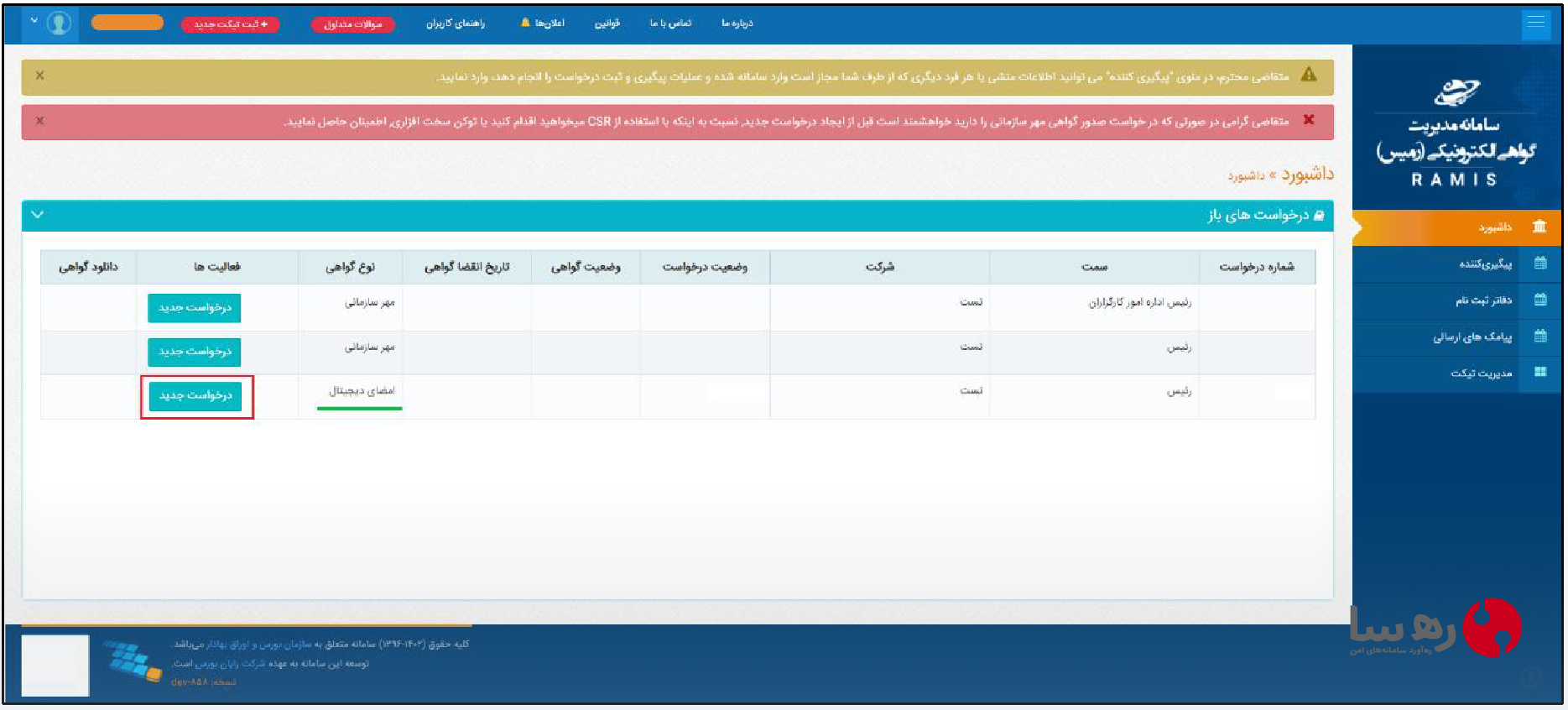The image size is (1568, 710).
Task: Open سوالات متداول (FAQ) red button
Action: coord(352,24)
